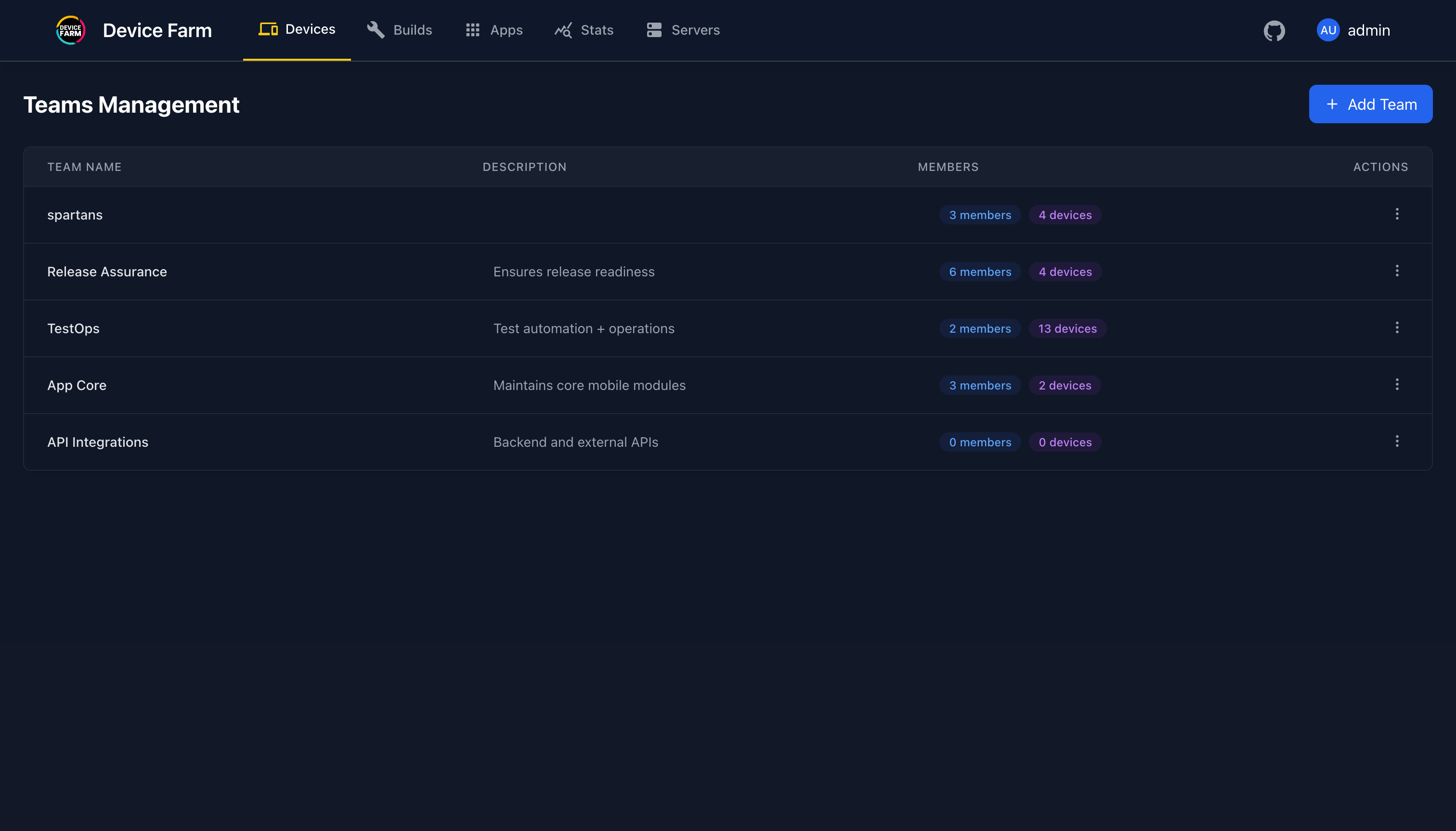Go to the Builds tab
The height and width of the screenshot is (831, 1456).
point(400,30)
